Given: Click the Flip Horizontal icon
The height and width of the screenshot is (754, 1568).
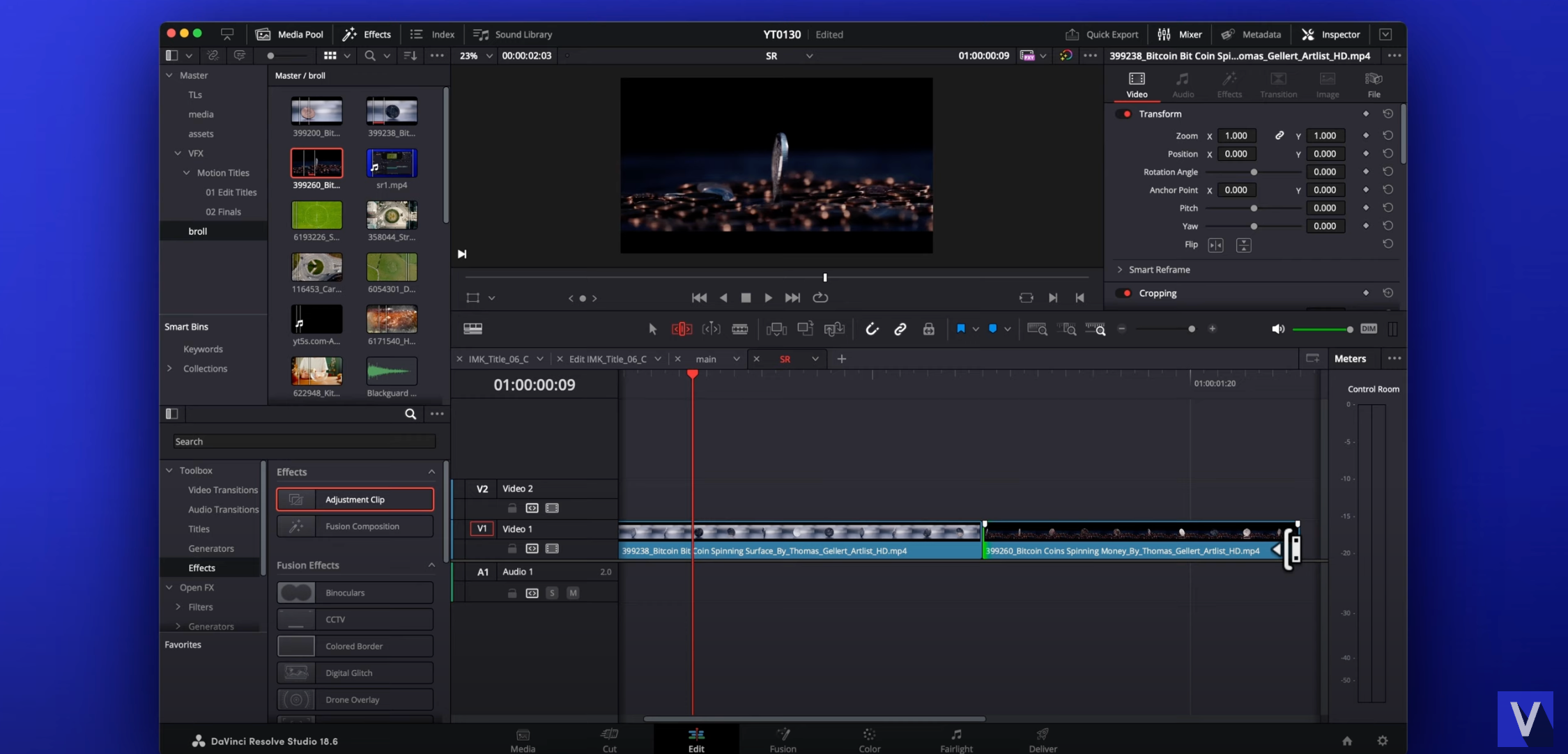Looking at the screenshot, I should 1215,245.
